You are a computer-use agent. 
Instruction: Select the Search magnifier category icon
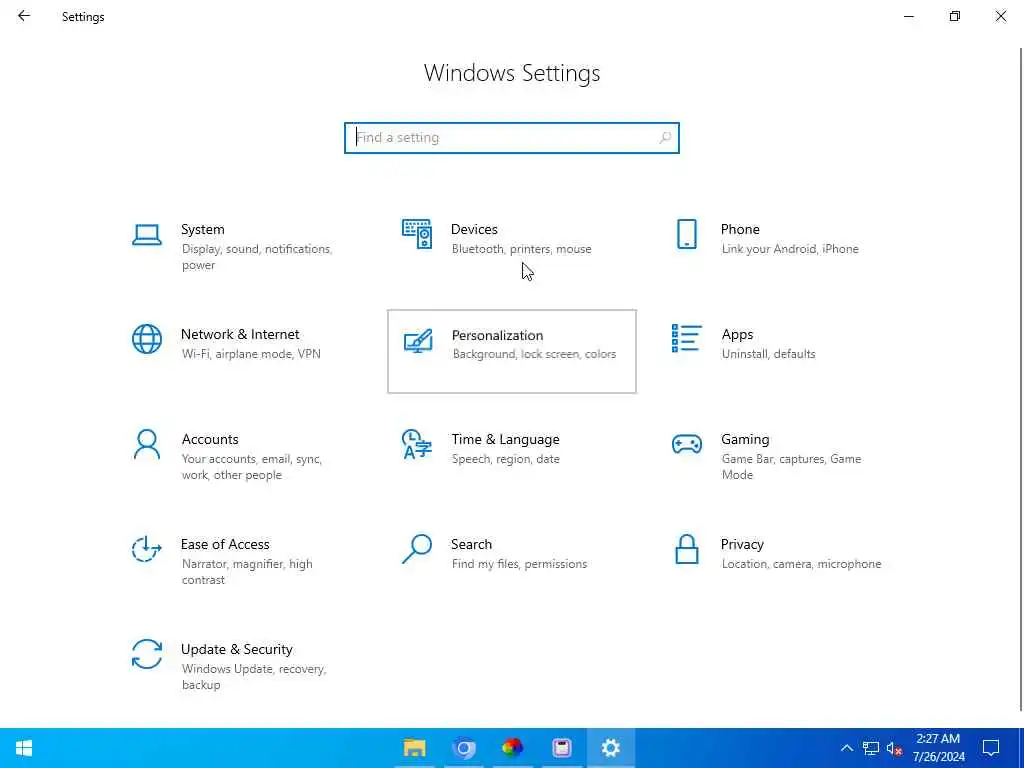pyautogui.click(x=417, y=549)
